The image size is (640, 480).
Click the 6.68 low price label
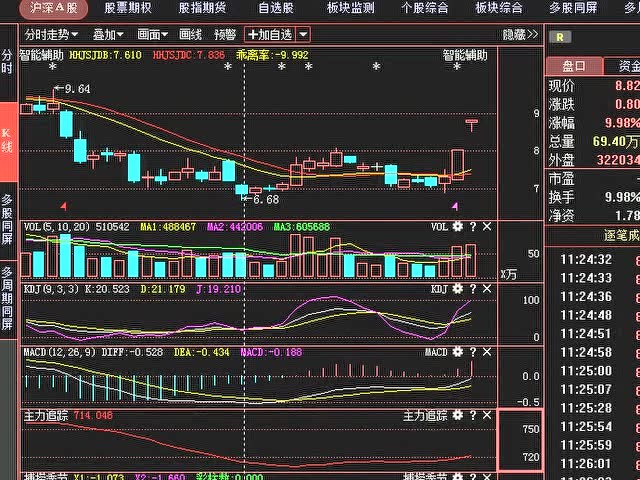pos(266,199)
